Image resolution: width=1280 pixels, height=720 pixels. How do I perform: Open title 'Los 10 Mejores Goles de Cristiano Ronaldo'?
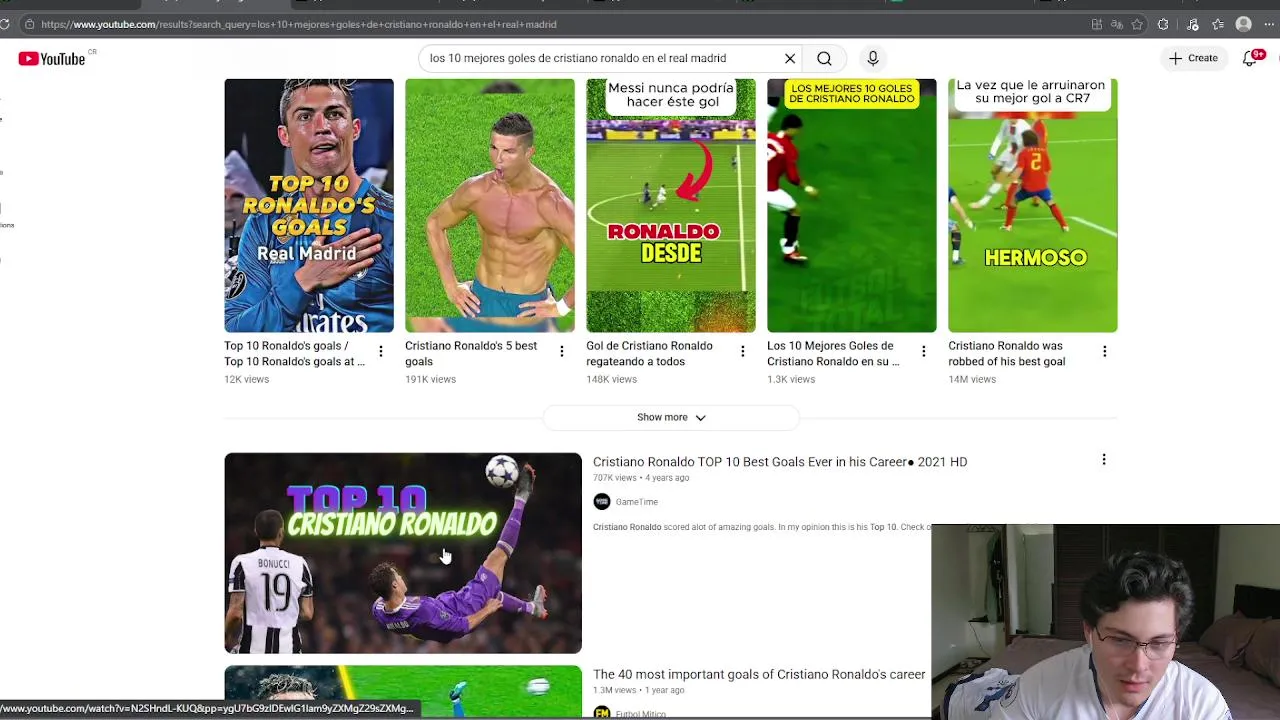(x=833, y=353)
